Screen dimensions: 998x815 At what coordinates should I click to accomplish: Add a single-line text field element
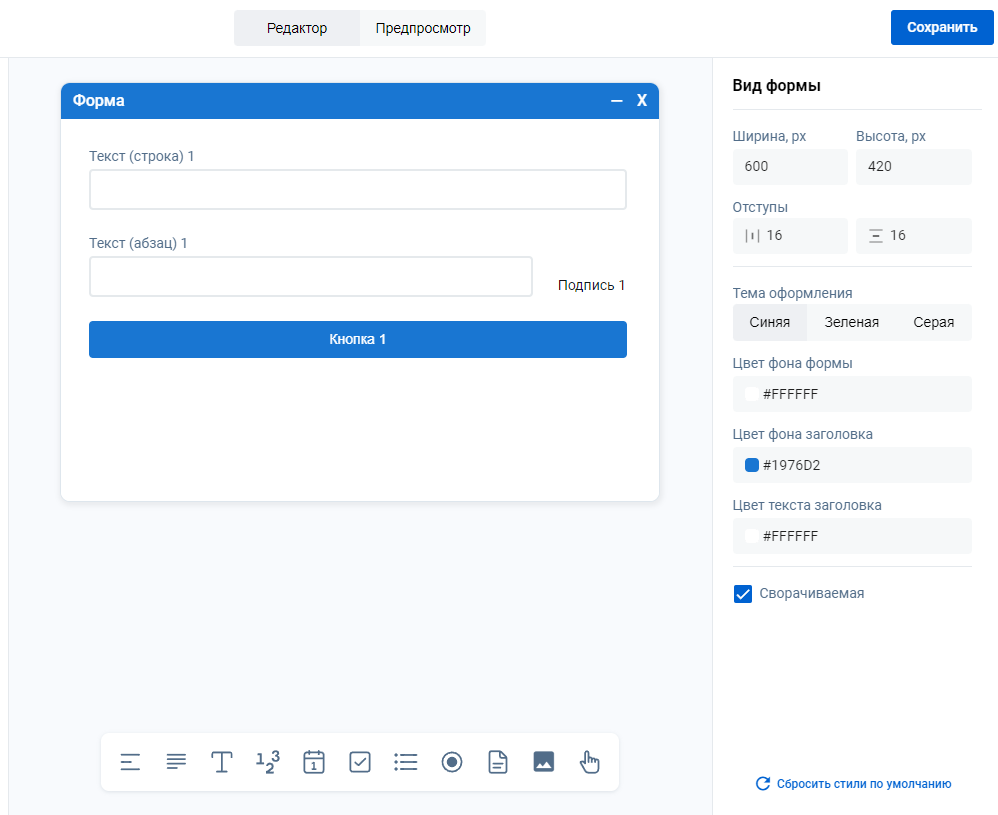click(x=130, y=762)
